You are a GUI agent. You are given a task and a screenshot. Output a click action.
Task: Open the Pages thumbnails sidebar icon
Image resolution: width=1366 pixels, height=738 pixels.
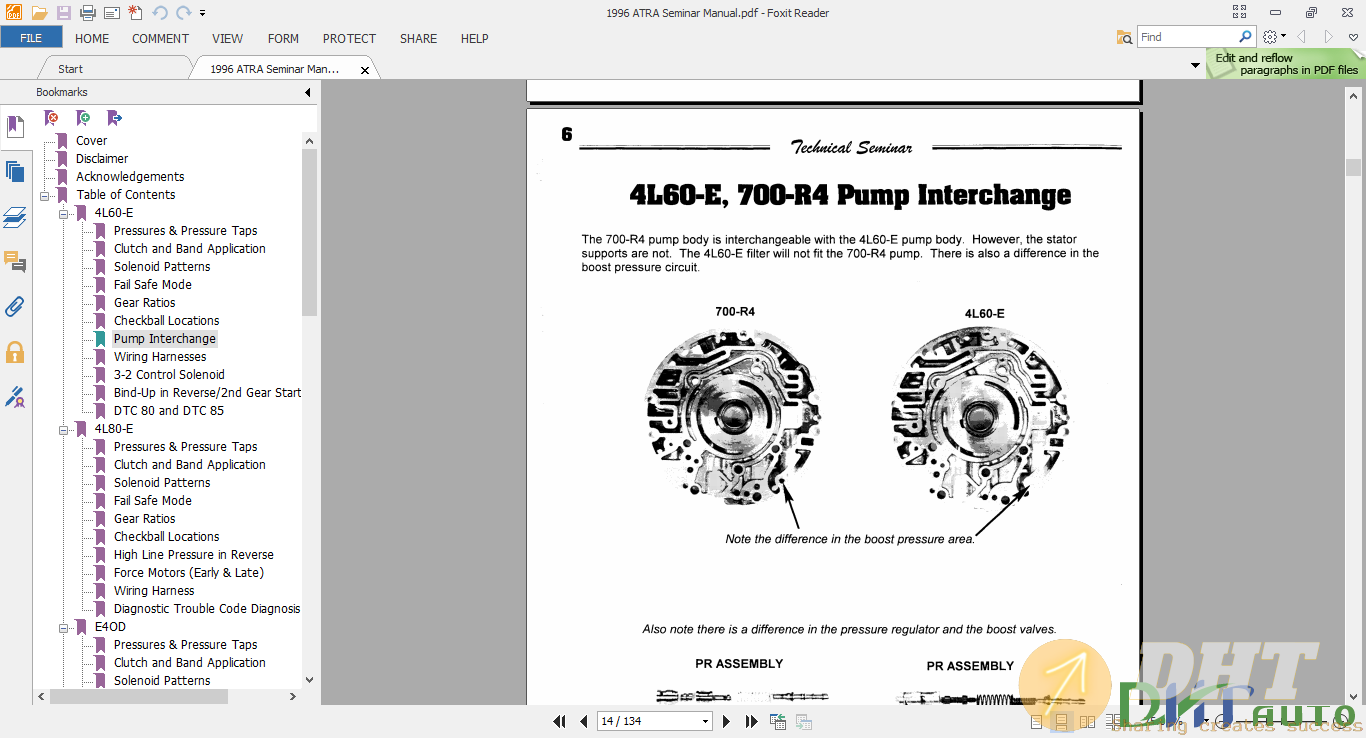pos(15,172)
